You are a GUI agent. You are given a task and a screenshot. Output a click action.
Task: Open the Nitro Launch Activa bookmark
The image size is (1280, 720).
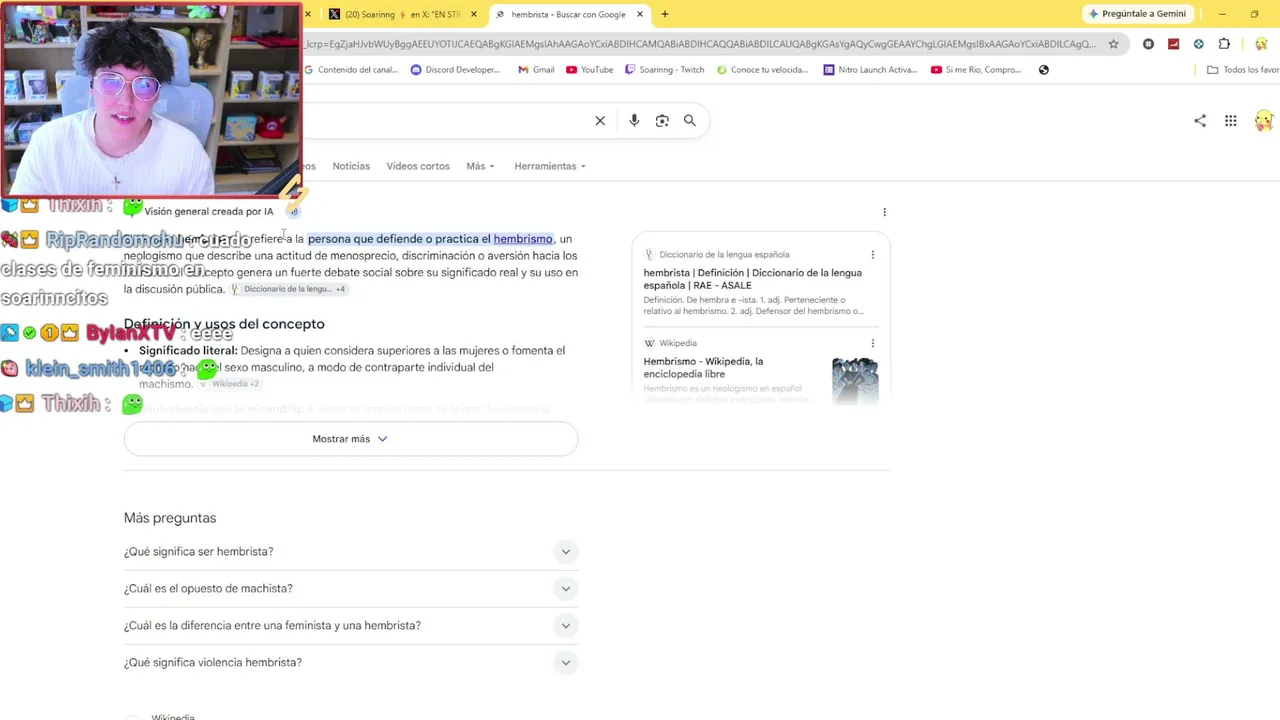pyautogui.click(x=870, y=70)
